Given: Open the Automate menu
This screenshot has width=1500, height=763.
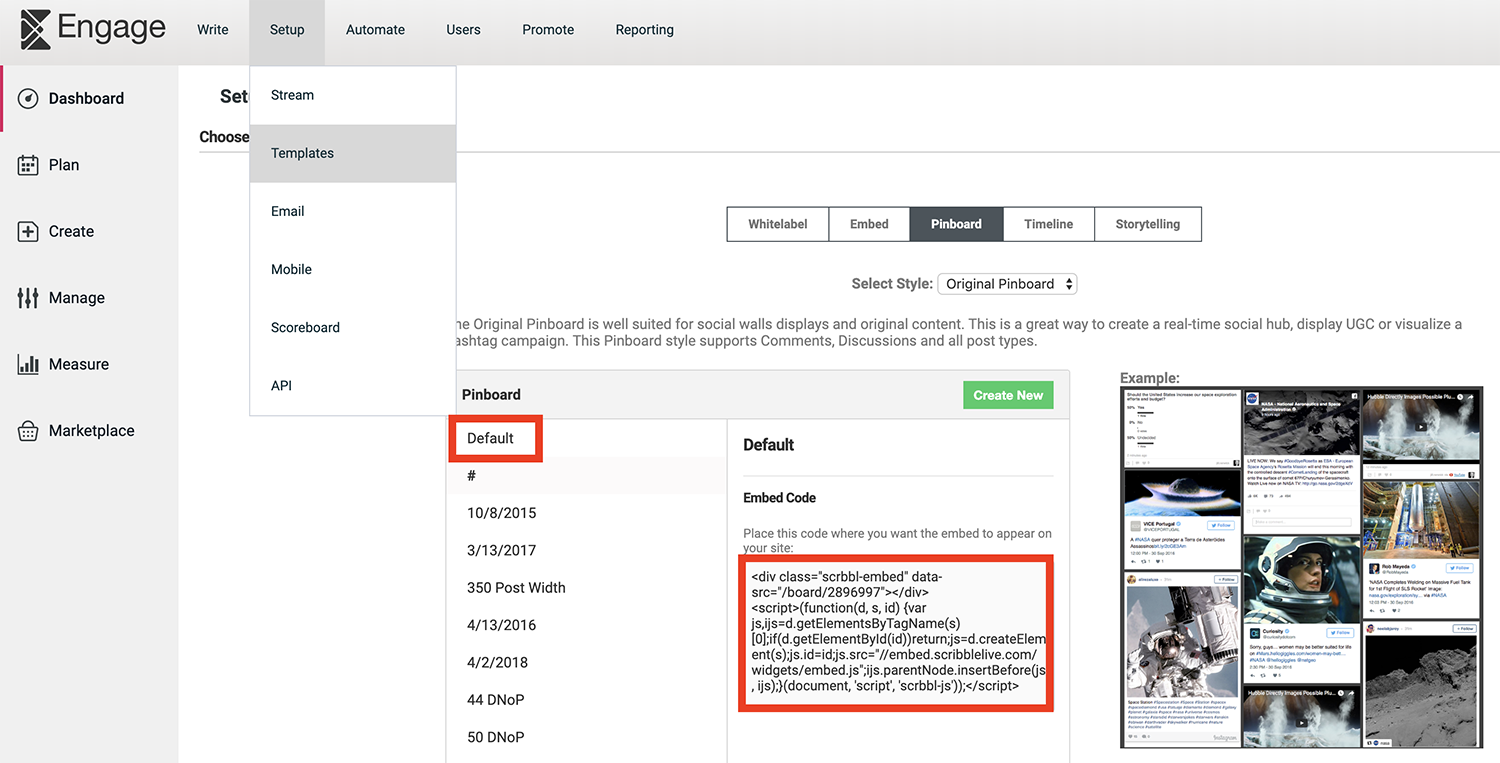Looking at the screenshot, I should (x=375, y=30).
